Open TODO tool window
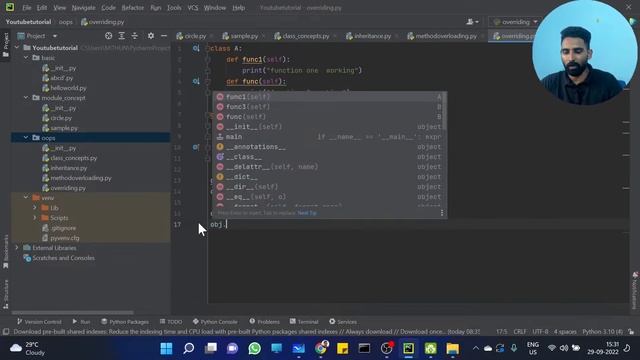 (171, 322)
